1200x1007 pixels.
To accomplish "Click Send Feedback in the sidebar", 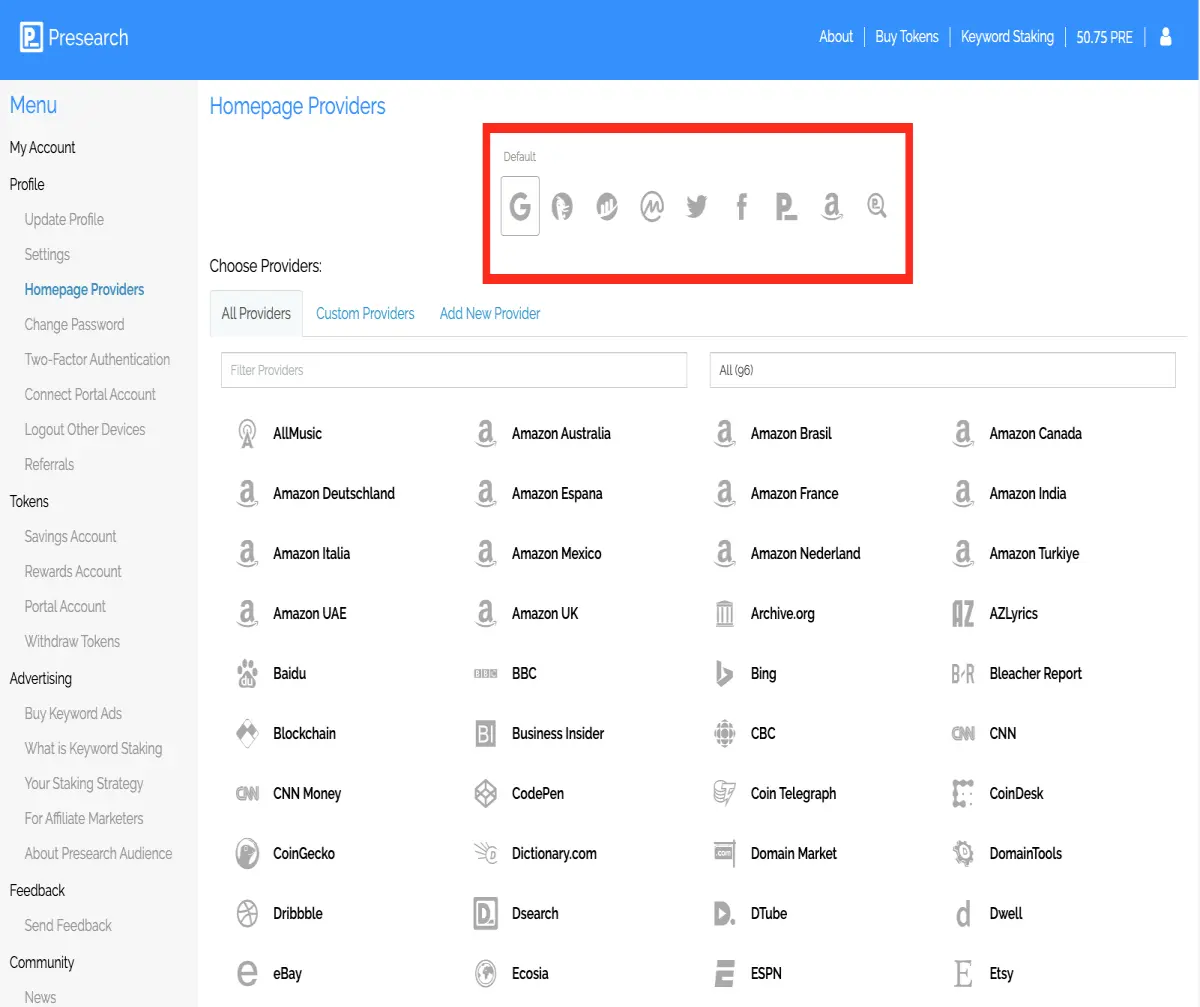I will pyautogui.click(x=68, y=926).
